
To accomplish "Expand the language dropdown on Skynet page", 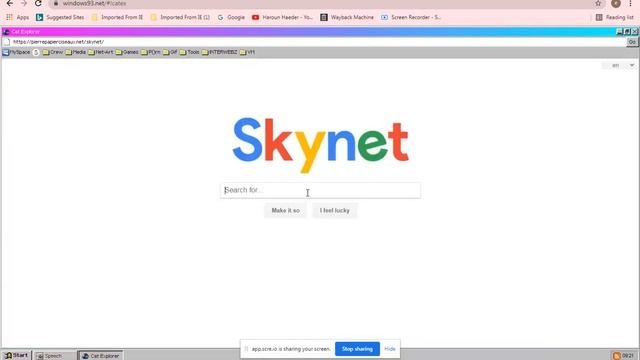I will click(619, 65).
